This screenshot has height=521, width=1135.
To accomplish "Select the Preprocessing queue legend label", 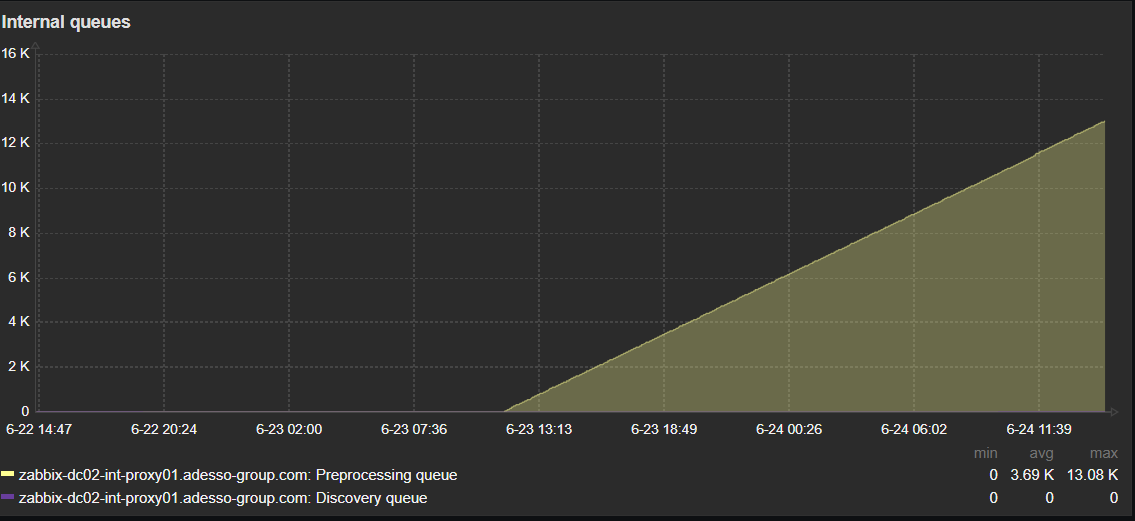I will click(x=237, y=475).
